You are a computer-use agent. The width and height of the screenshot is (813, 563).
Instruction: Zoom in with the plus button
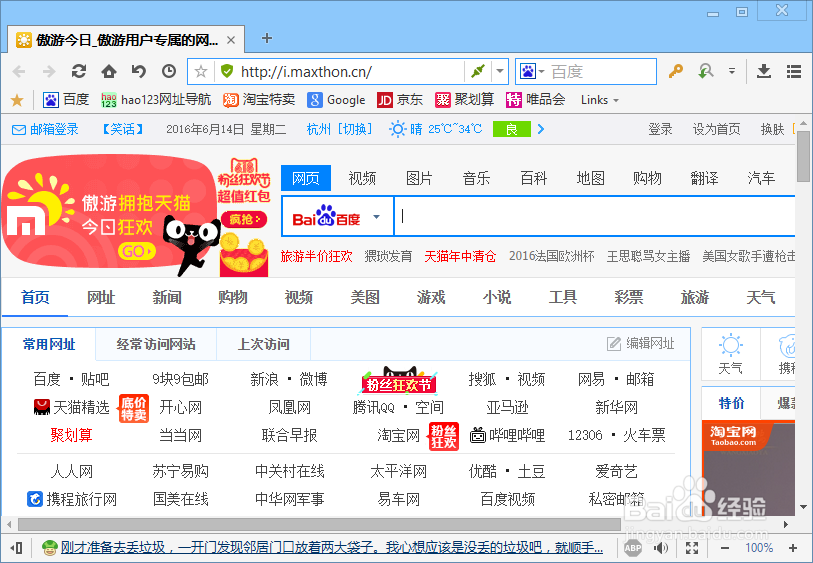tap(793, 548)
